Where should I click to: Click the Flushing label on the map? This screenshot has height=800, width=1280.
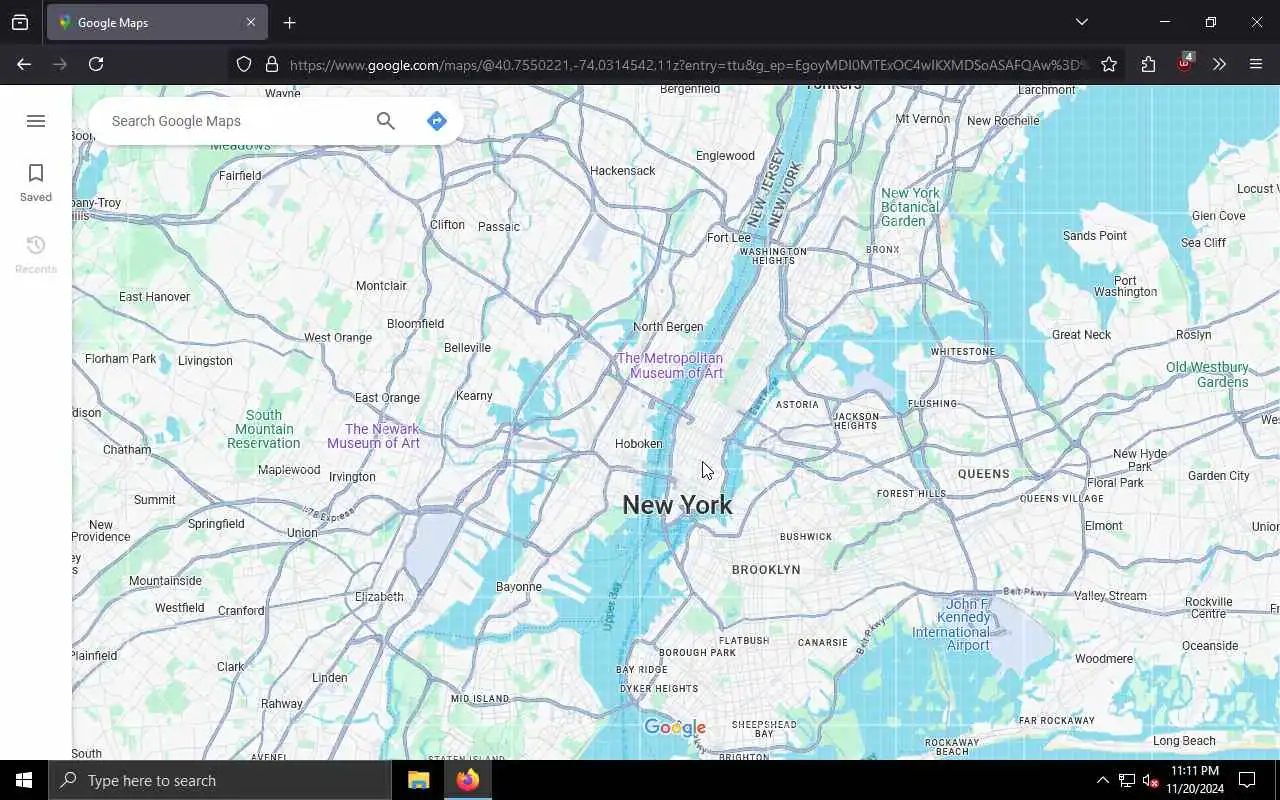(932, 404)
